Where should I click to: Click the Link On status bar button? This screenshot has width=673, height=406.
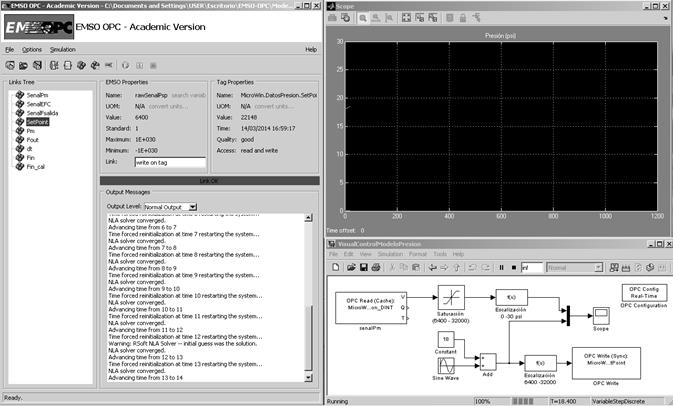[x=209, y=181]
